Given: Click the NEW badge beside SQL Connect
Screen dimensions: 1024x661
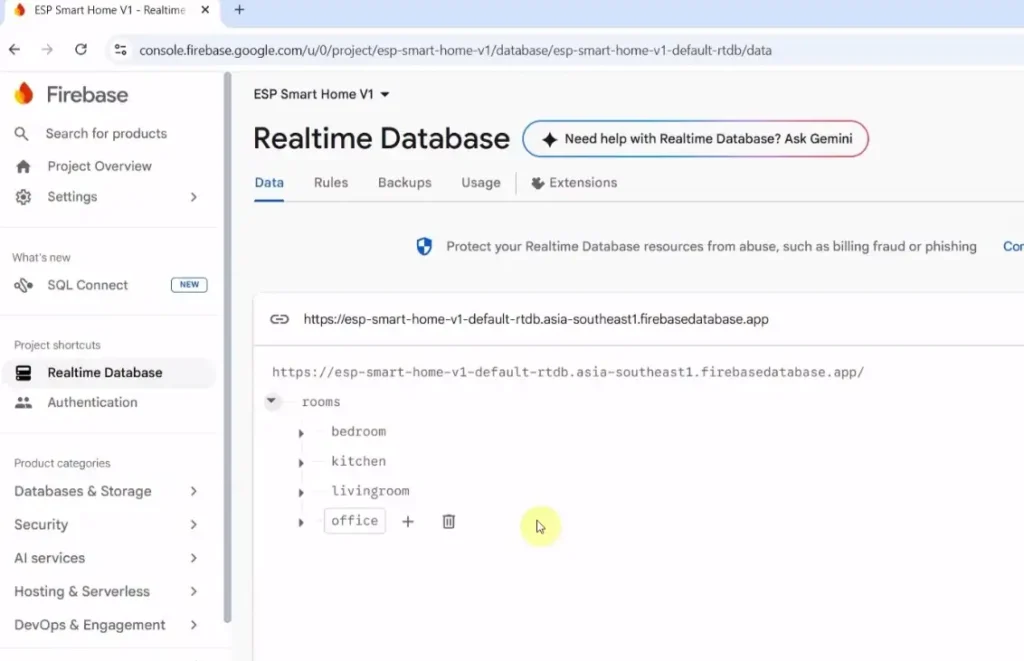Looking at the screenshot, I should (x=189, y=285).
